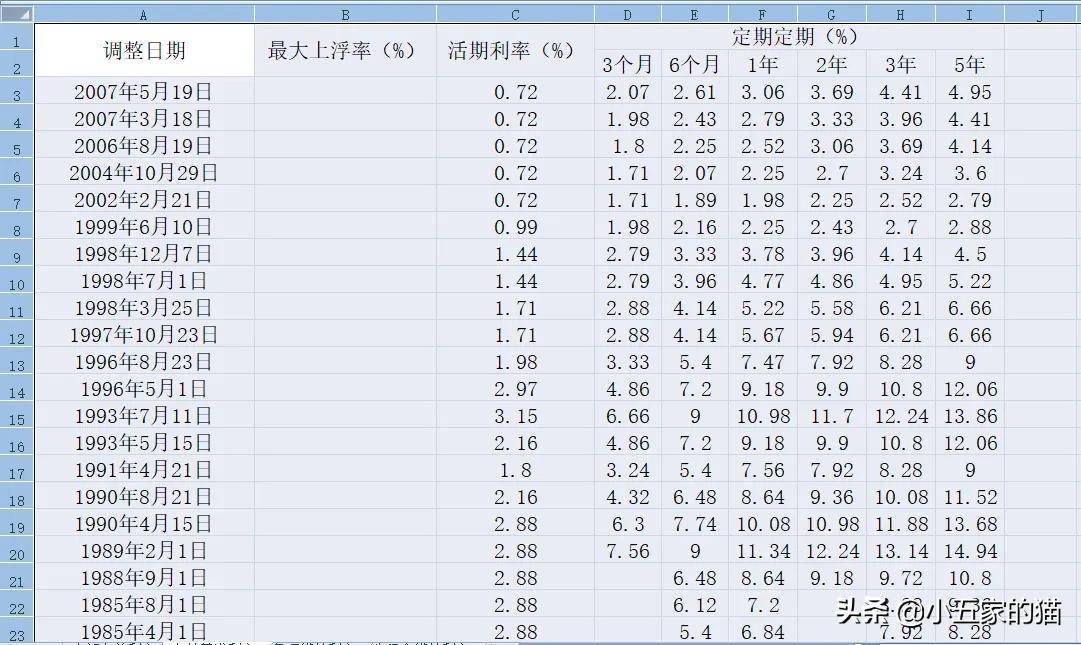Select the date cell 1998年7月1日

pyautogui.click(x=144, y=280)
